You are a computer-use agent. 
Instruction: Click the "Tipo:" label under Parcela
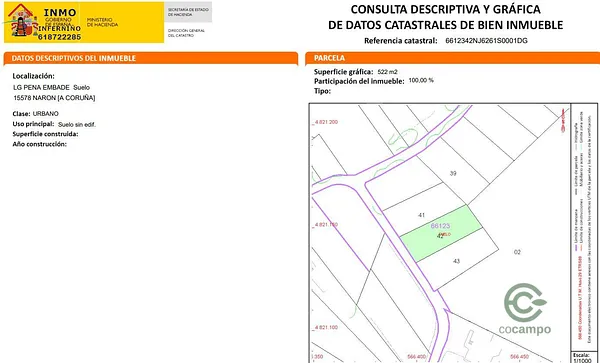pyautogui.click(x=322, y=91)
